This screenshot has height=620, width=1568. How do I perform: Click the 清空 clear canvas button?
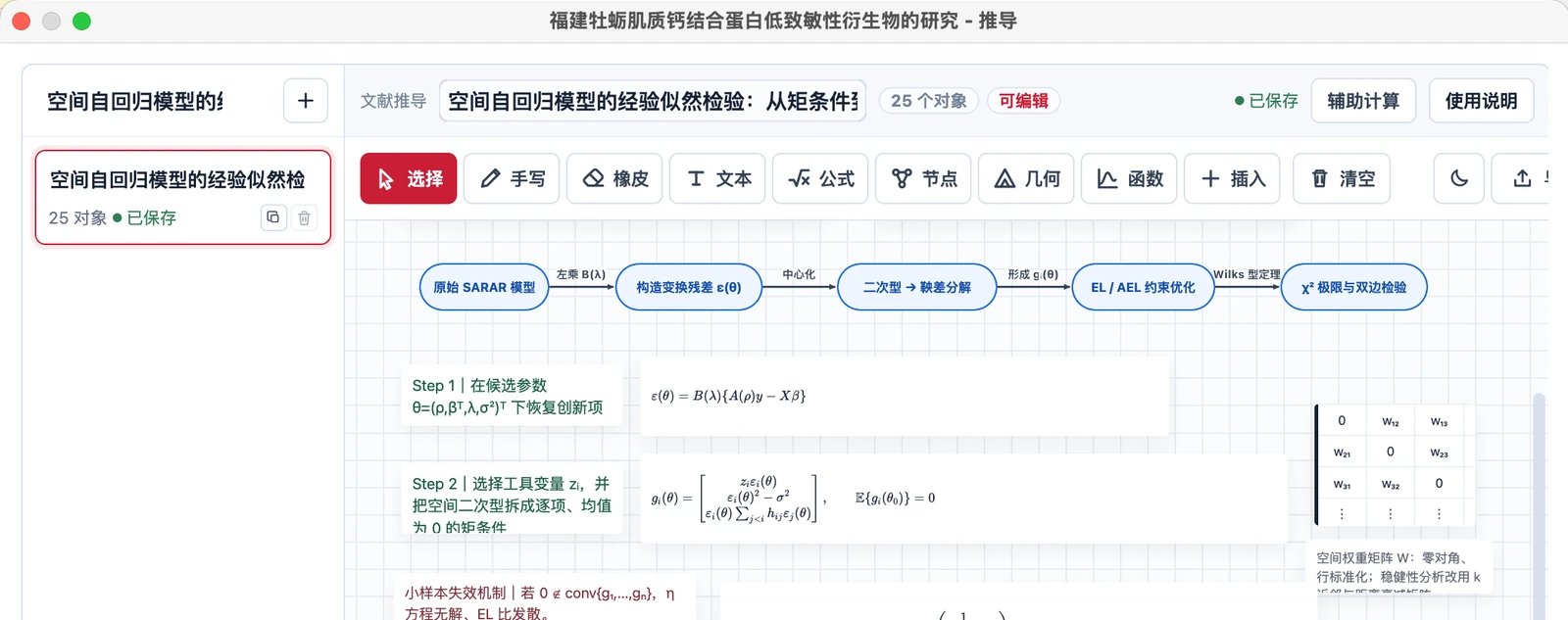tap(1342, 178)
